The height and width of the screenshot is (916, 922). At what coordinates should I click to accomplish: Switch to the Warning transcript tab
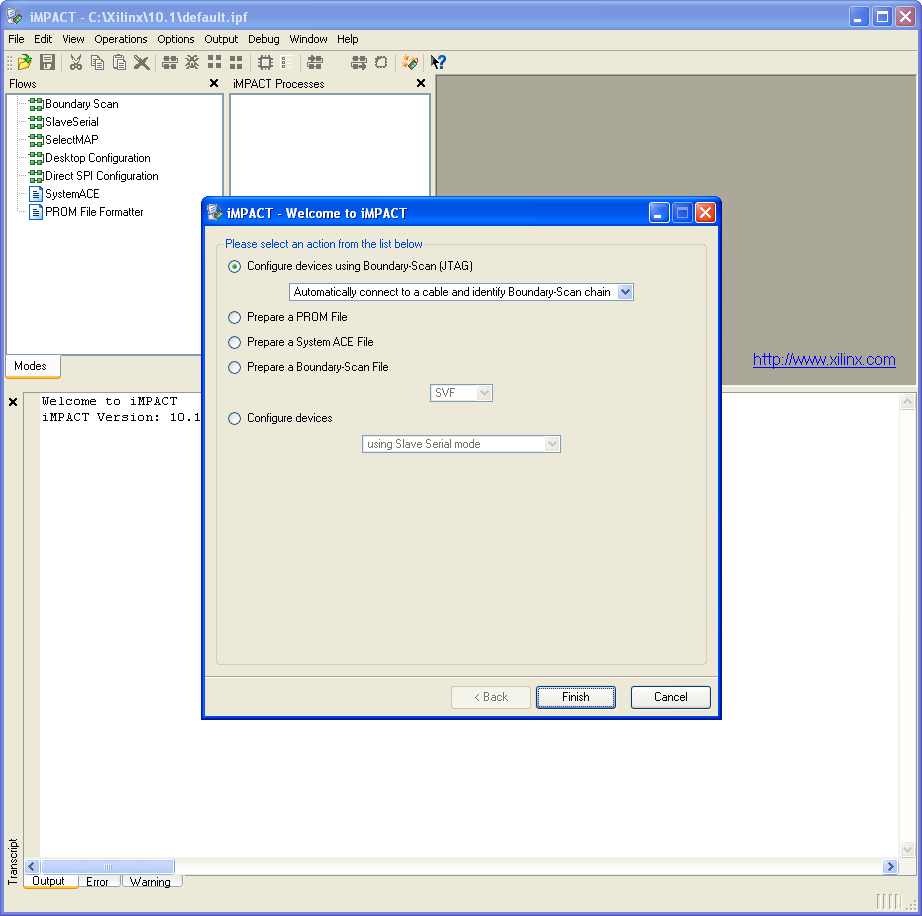click(x=151, y=881)
